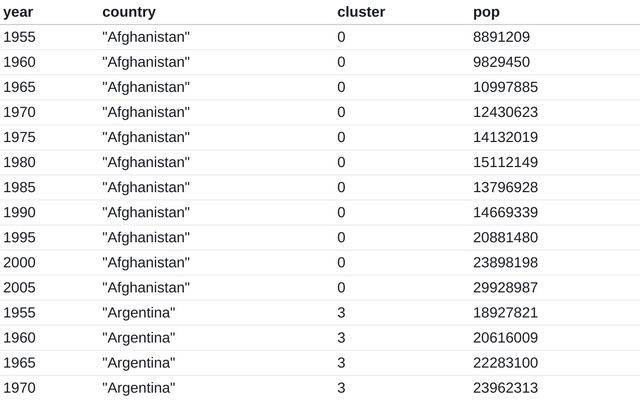Click the last row's pop value 23962313
The image size is (640, 400).
[505, 387]
